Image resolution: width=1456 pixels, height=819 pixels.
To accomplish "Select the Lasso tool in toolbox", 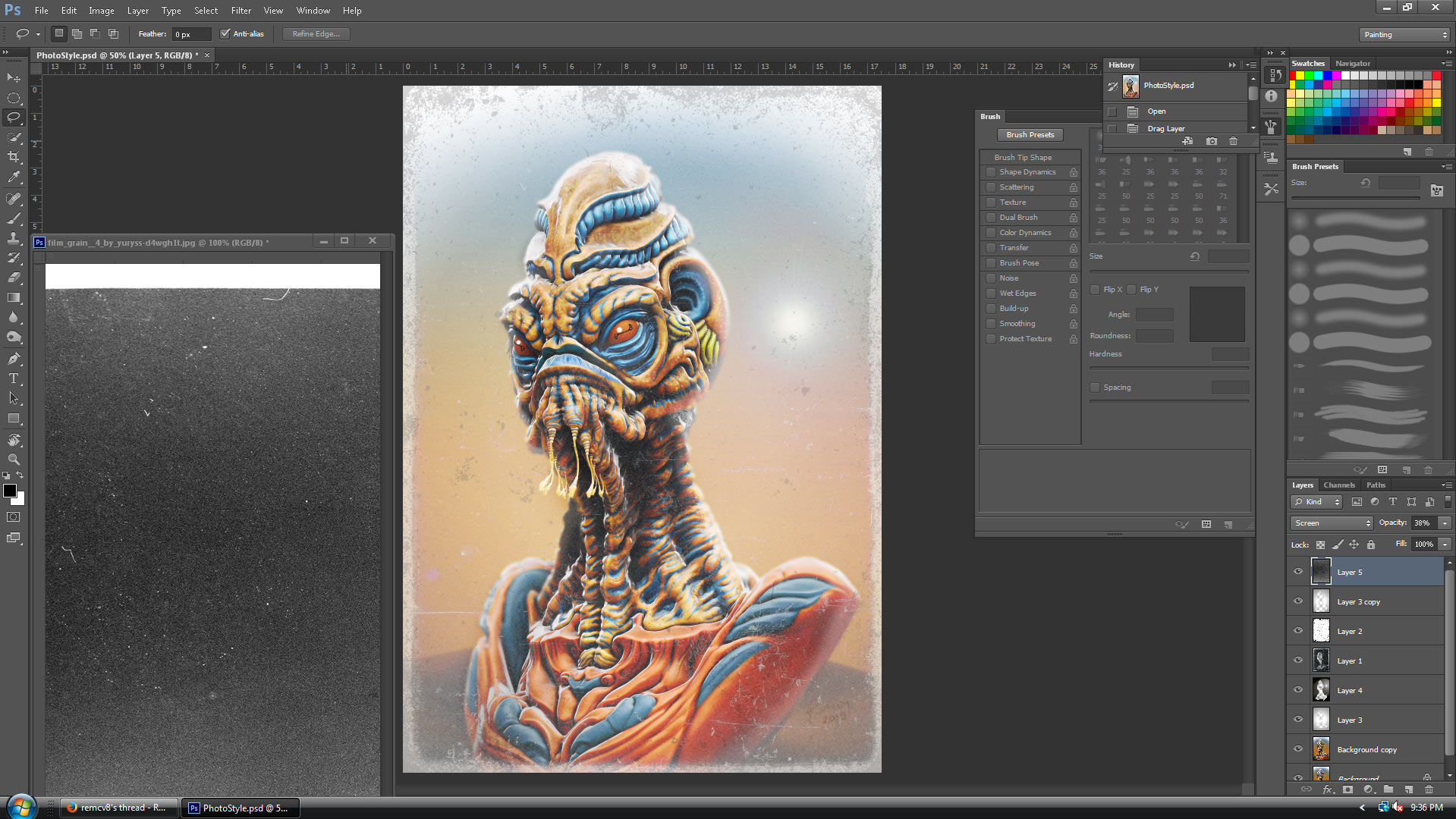I will point(14,118).
